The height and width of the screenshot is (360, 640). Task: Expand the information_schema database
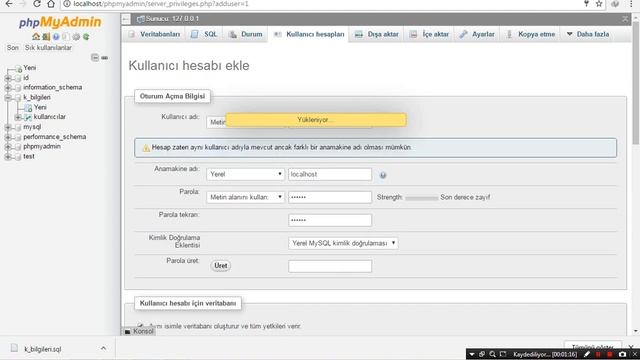[x=8, y=88]
